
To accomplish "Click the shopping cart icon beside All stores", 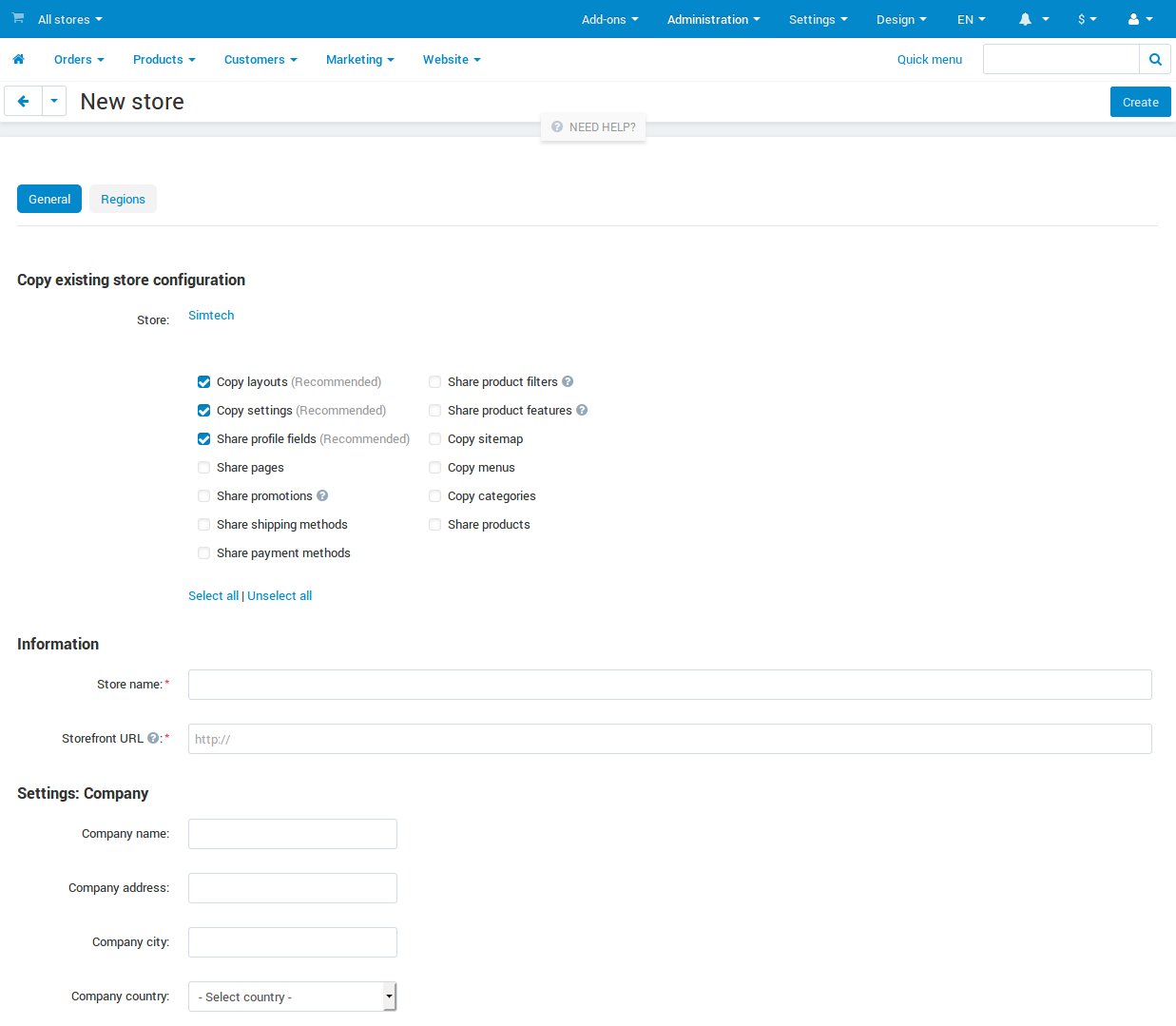I will tap(18, 18).
